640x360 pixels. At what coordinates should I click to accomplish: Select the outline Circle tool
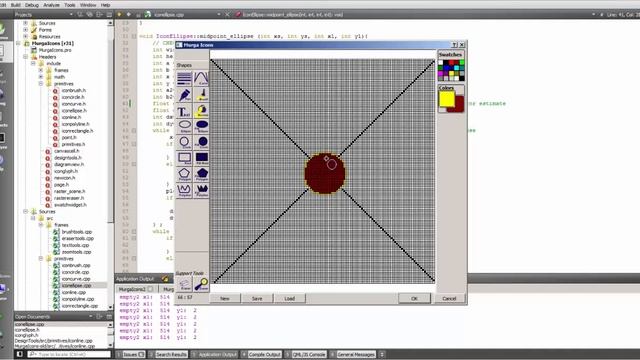[184, 142]
